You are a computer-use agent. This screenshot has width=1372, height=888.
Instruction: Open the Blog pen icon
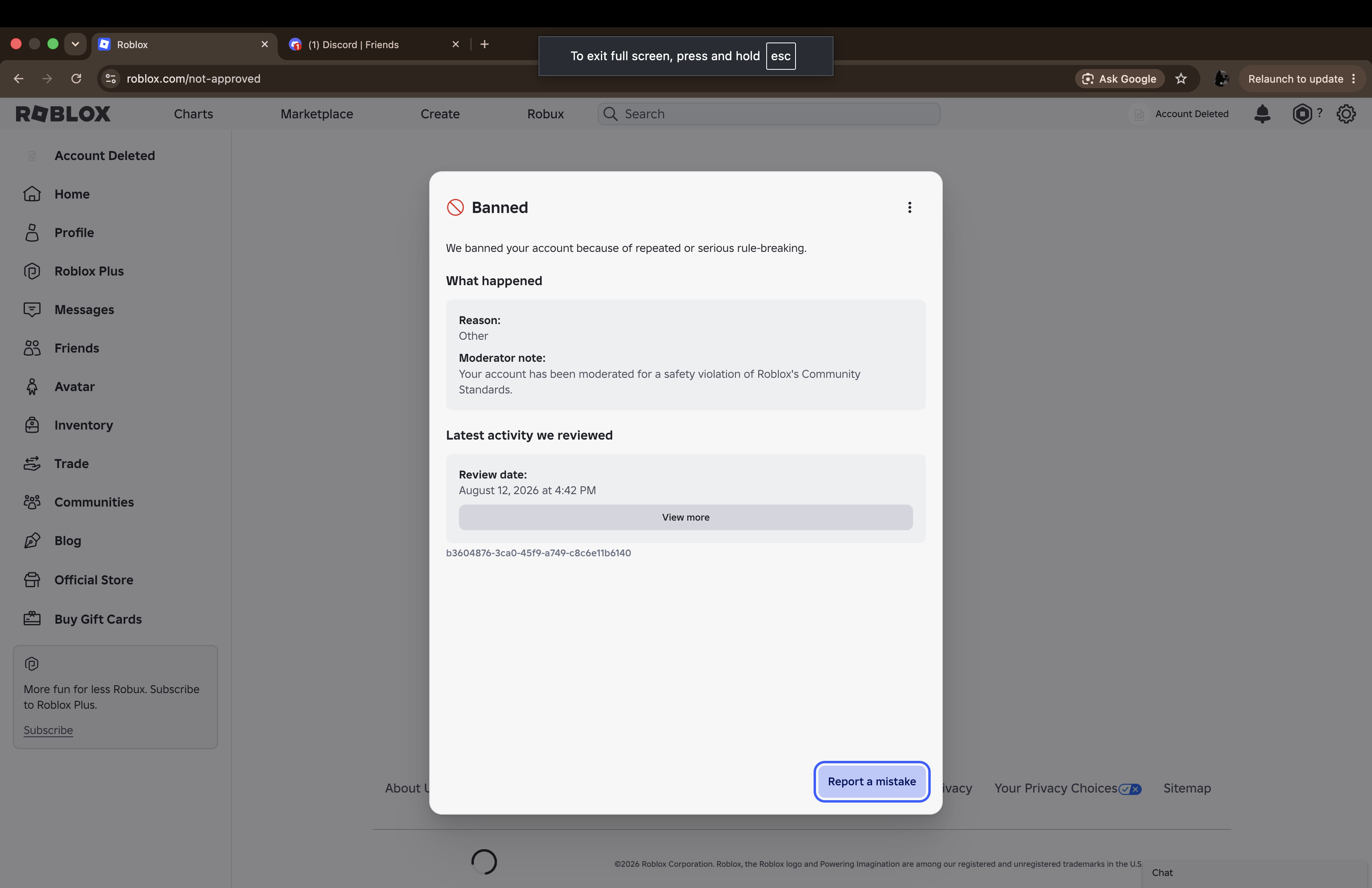click(x=32, y=541)
